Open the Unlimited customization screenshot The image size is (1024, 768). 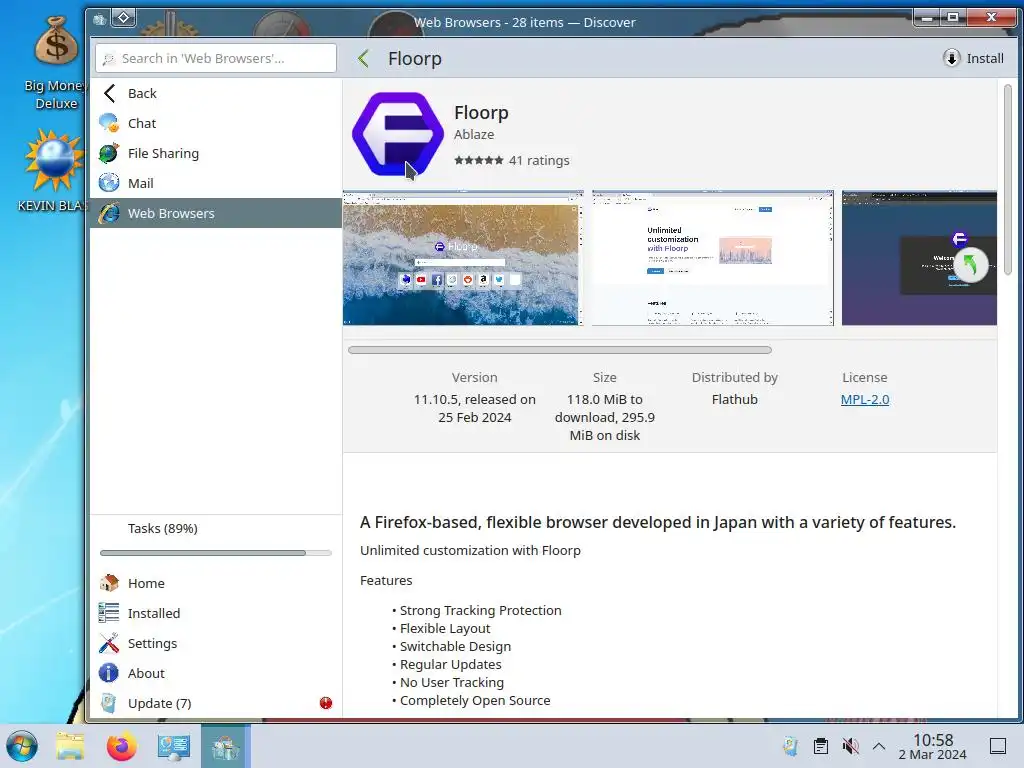(712, 258)
